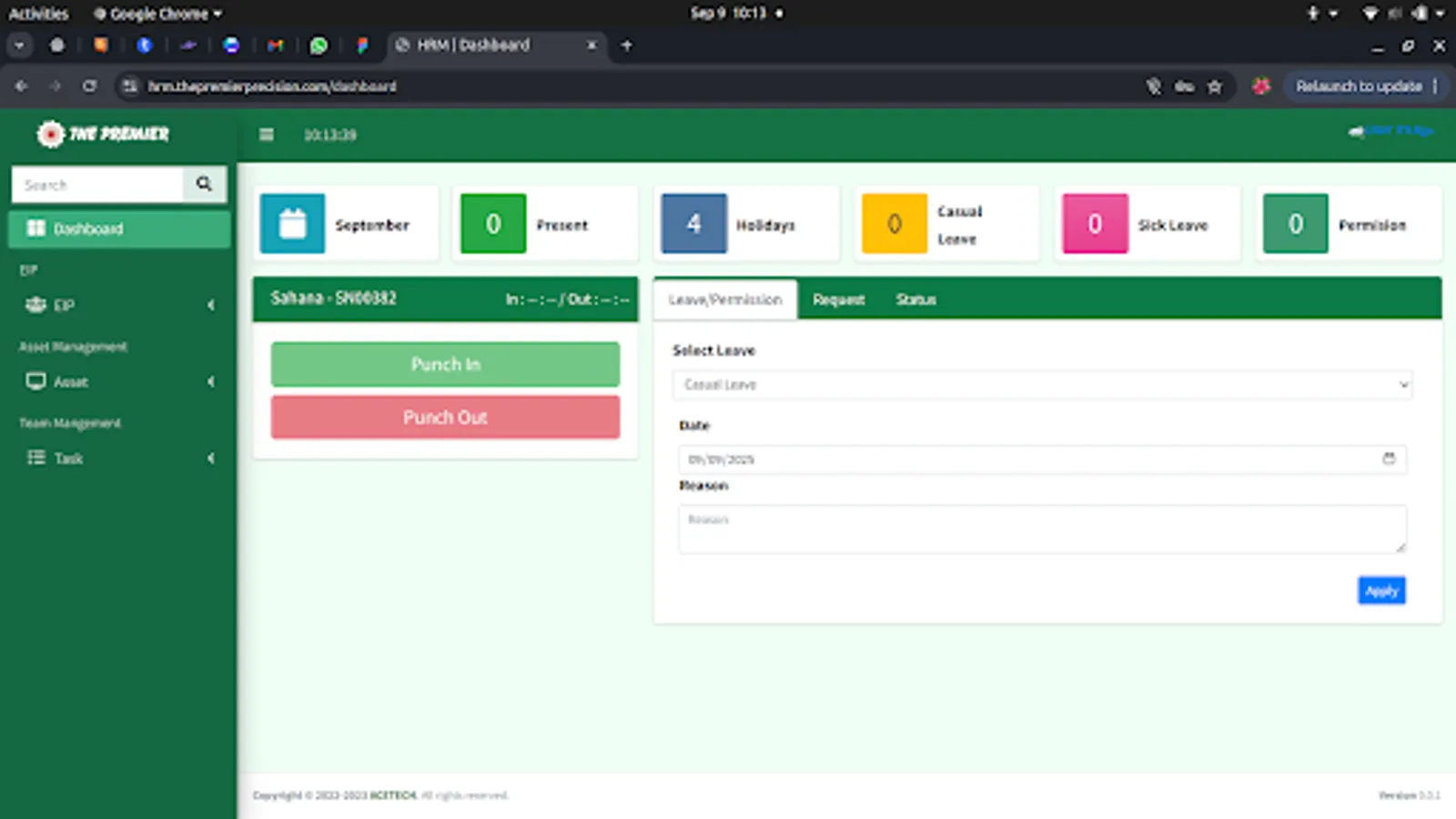
Task: Click the Date input field
Action: (x=1042, y=460)
